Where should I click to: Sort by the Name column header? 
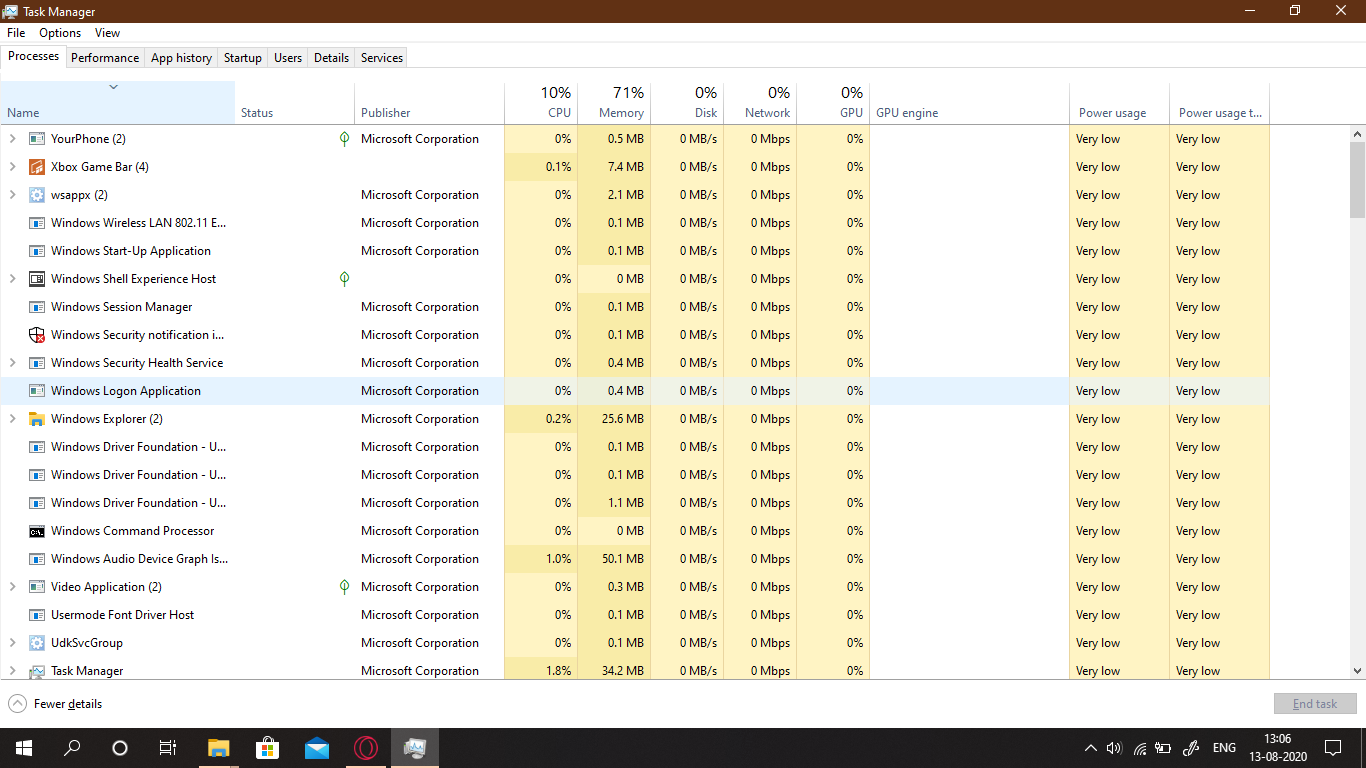tap(117, 102)
